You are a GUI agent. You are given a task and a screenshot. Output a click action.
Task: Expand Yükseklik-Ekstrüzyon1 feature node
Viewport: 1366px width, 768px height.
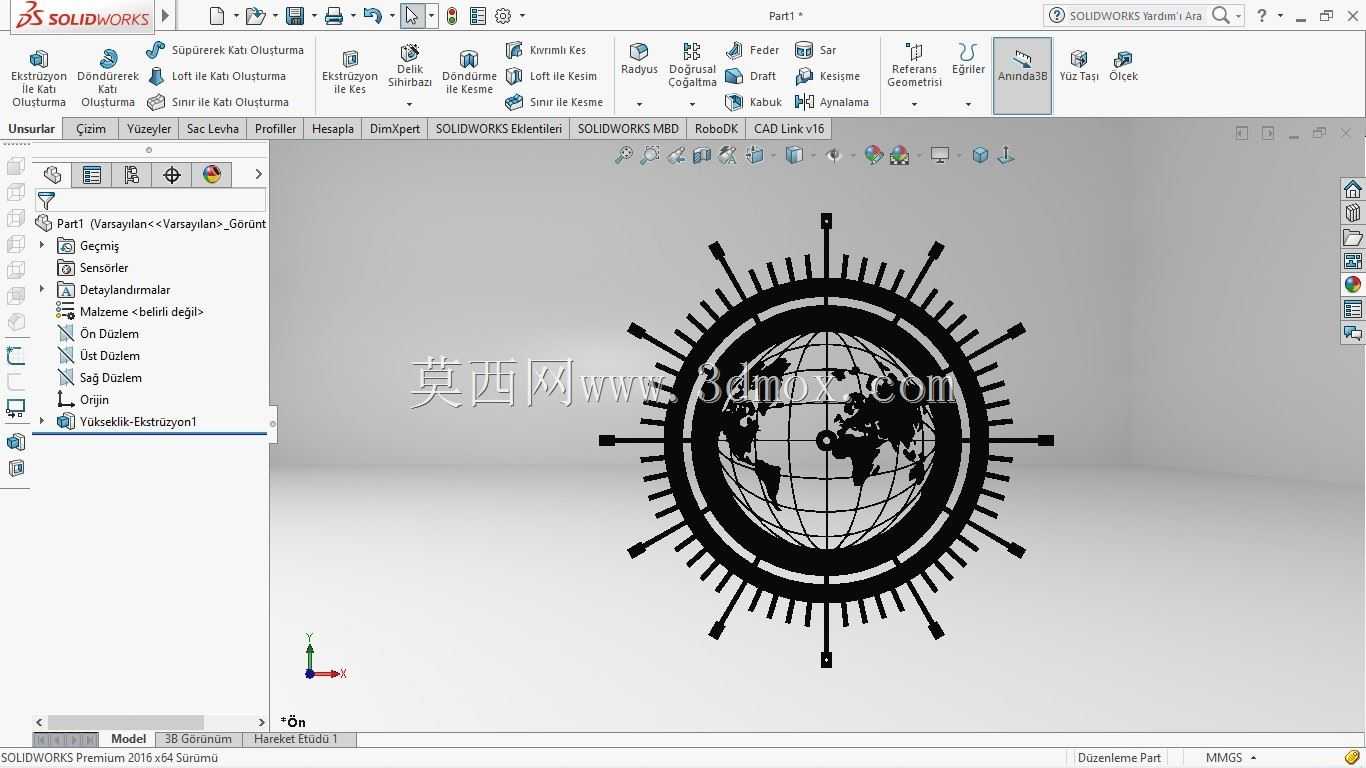coord(42,421)
